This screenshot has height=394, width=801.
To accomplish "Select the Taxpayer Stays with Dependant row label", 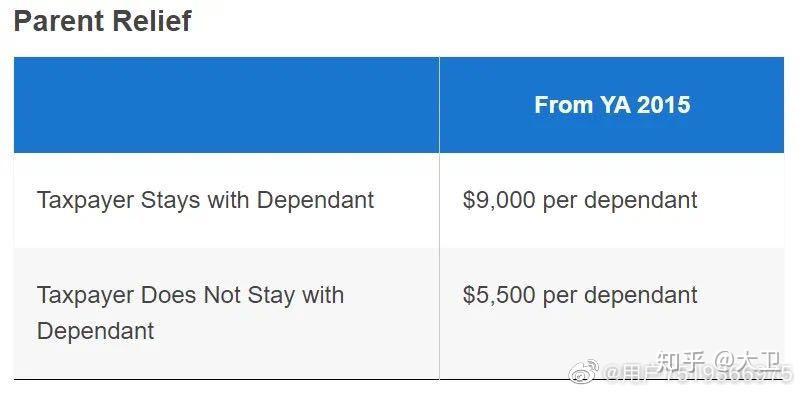I will click(205, 200).
